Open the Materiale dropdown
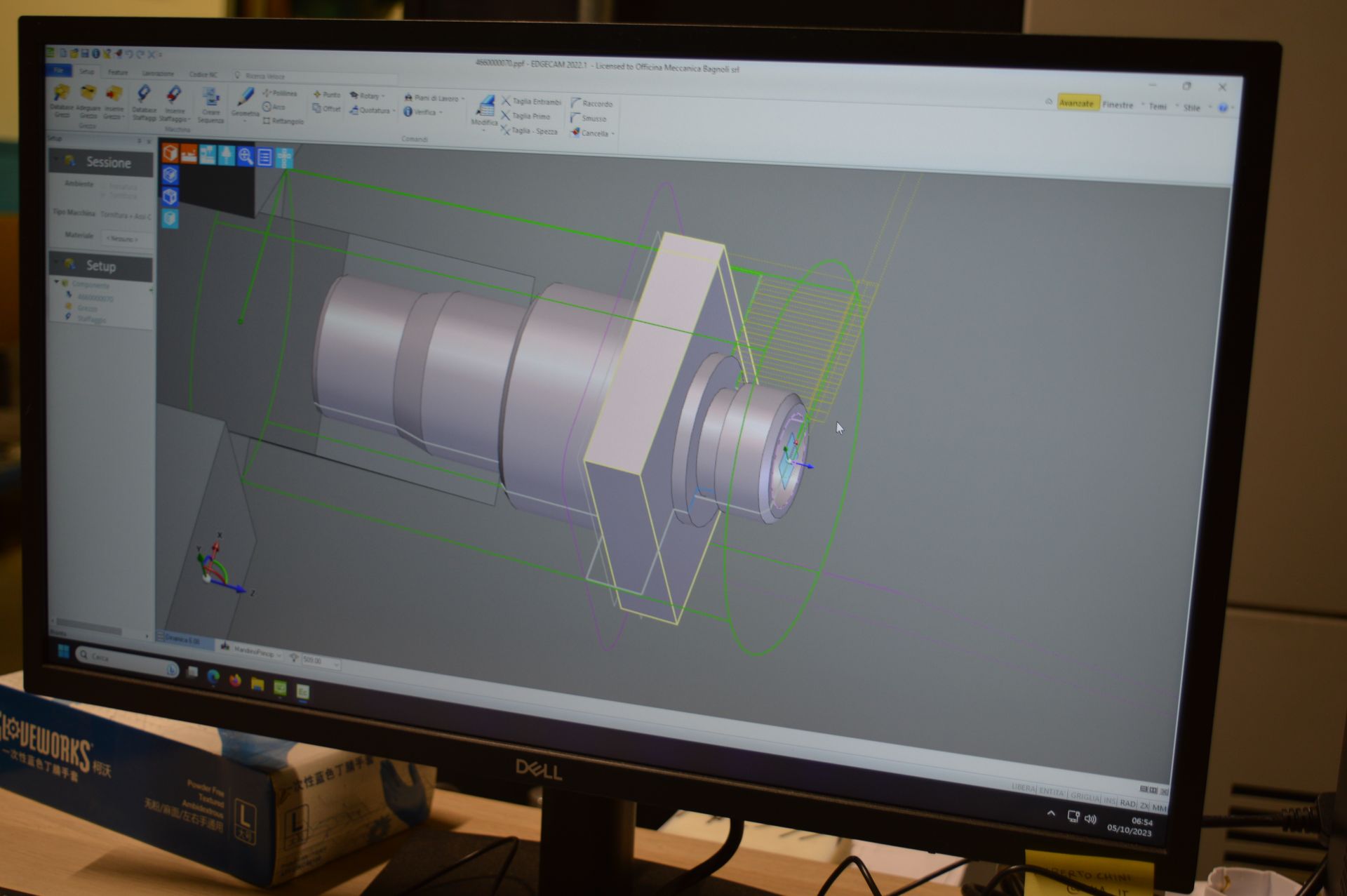Image resolution: width=1347 pixels, height=896 pixels. pyautogui.click(x=123, y=239)
